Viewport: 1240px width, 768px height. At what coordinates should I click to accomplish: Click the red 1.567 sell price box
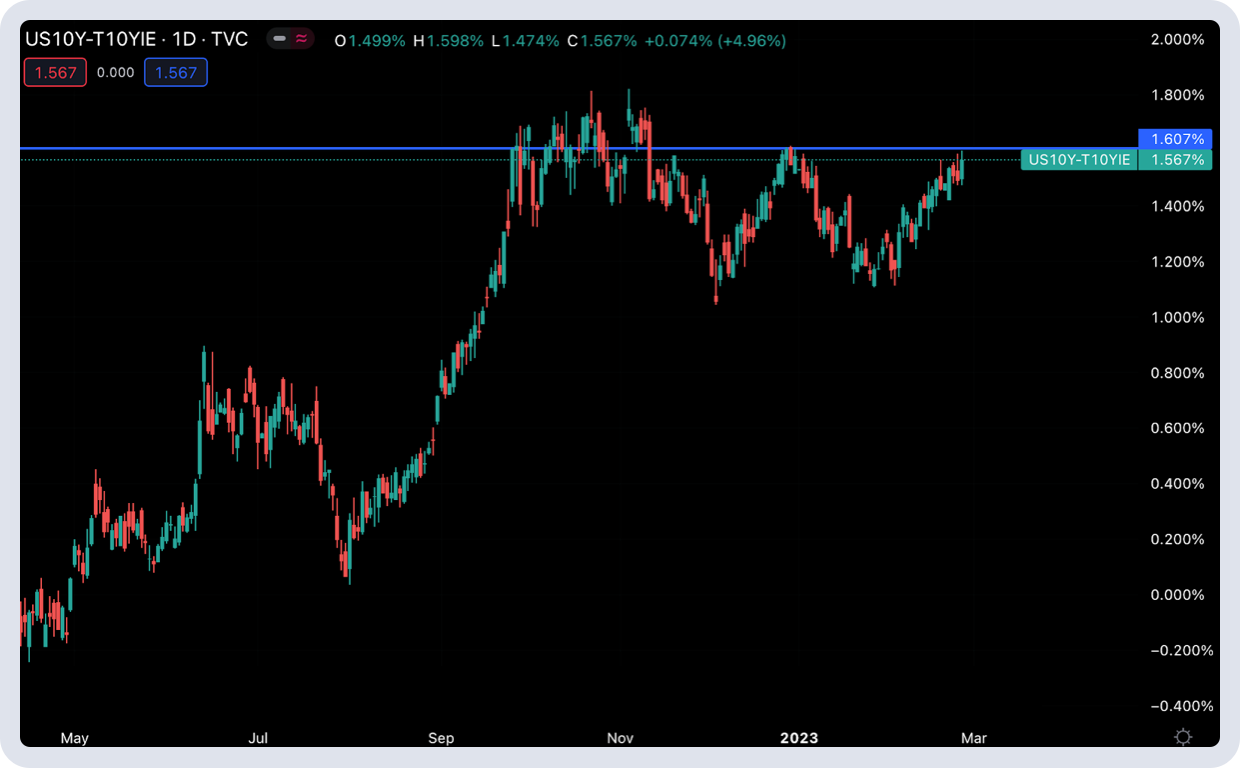coord(55,72)
